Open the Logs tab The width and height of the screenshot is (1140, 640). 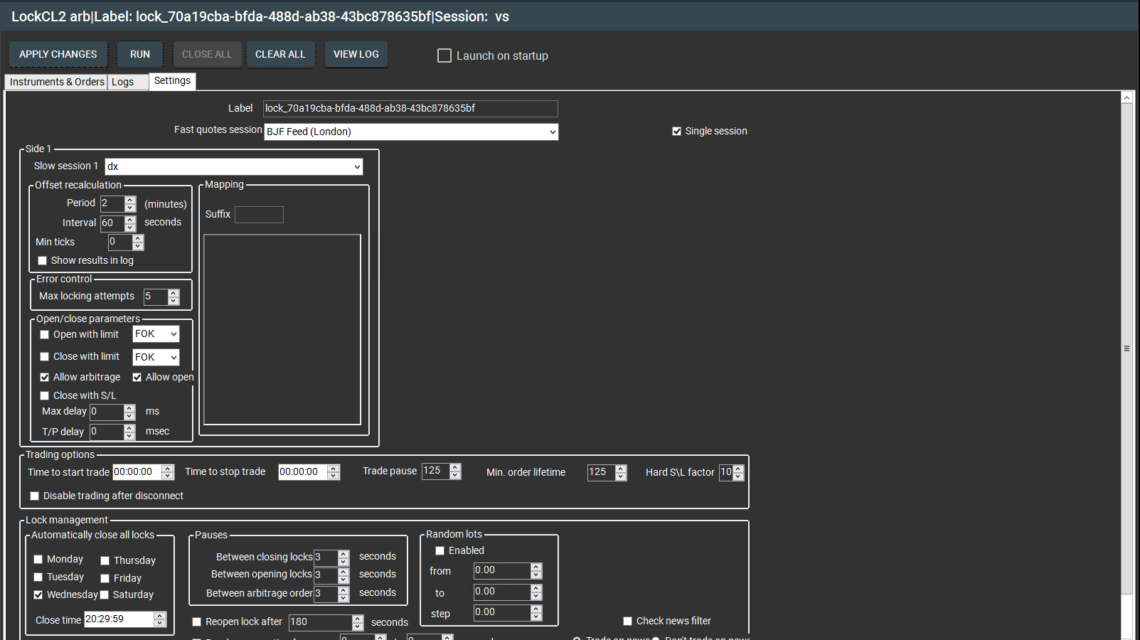point(122,82)
